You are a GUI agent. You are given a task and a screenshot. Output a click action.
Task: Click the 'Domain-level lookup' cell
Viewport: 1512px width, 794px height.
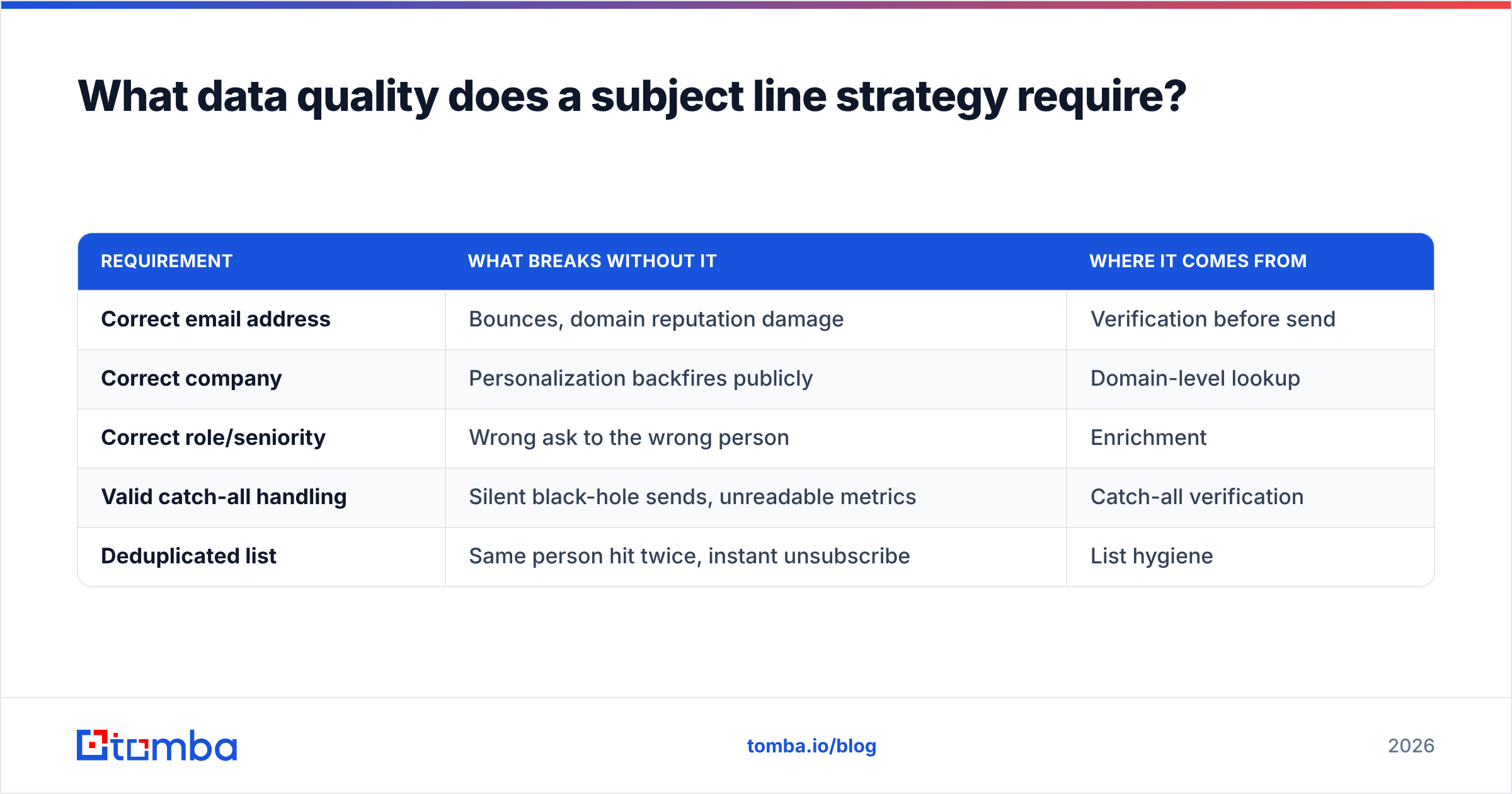click(x=1251, y=379)
